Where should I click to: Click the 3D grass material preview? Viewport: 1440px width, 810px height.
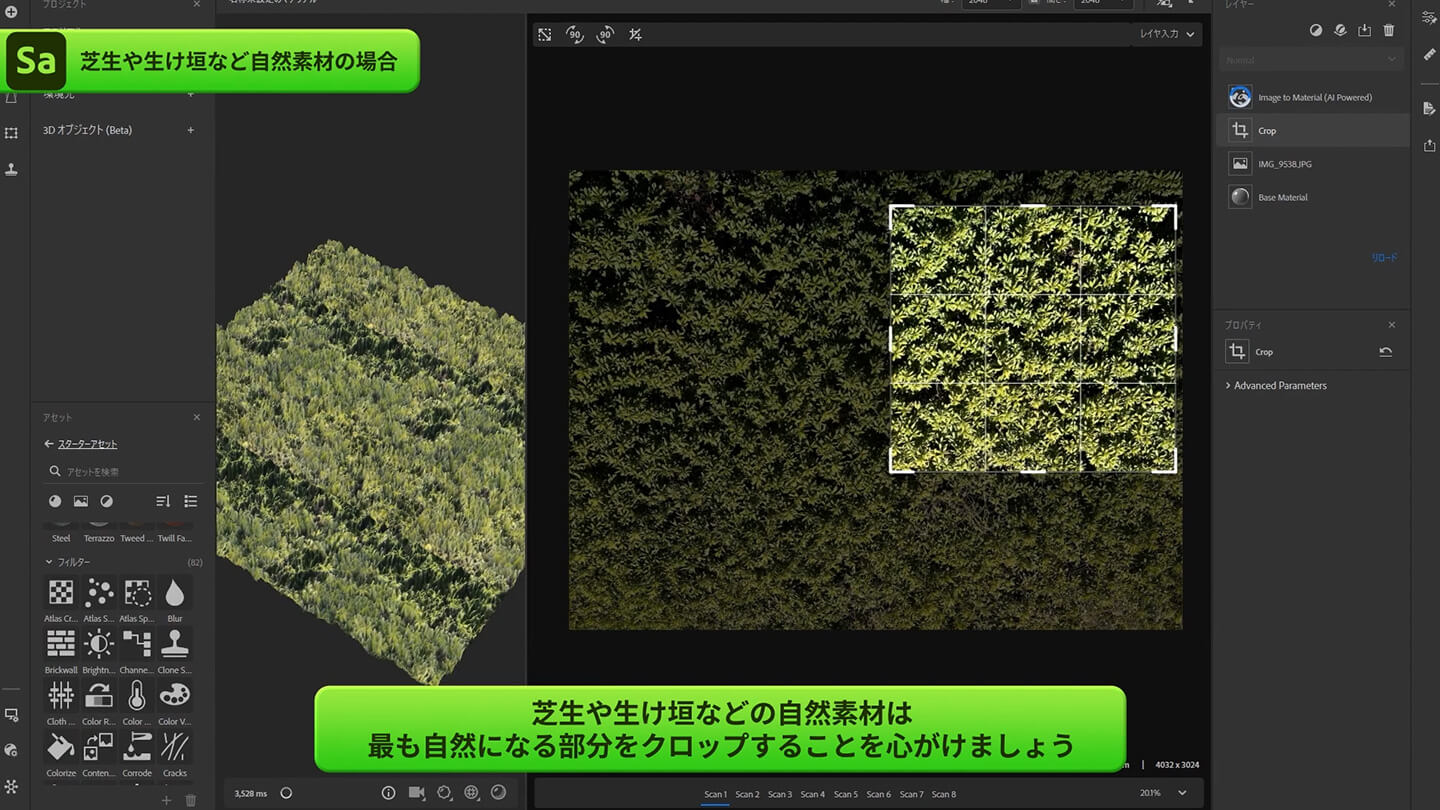click(x=370, y=460)
